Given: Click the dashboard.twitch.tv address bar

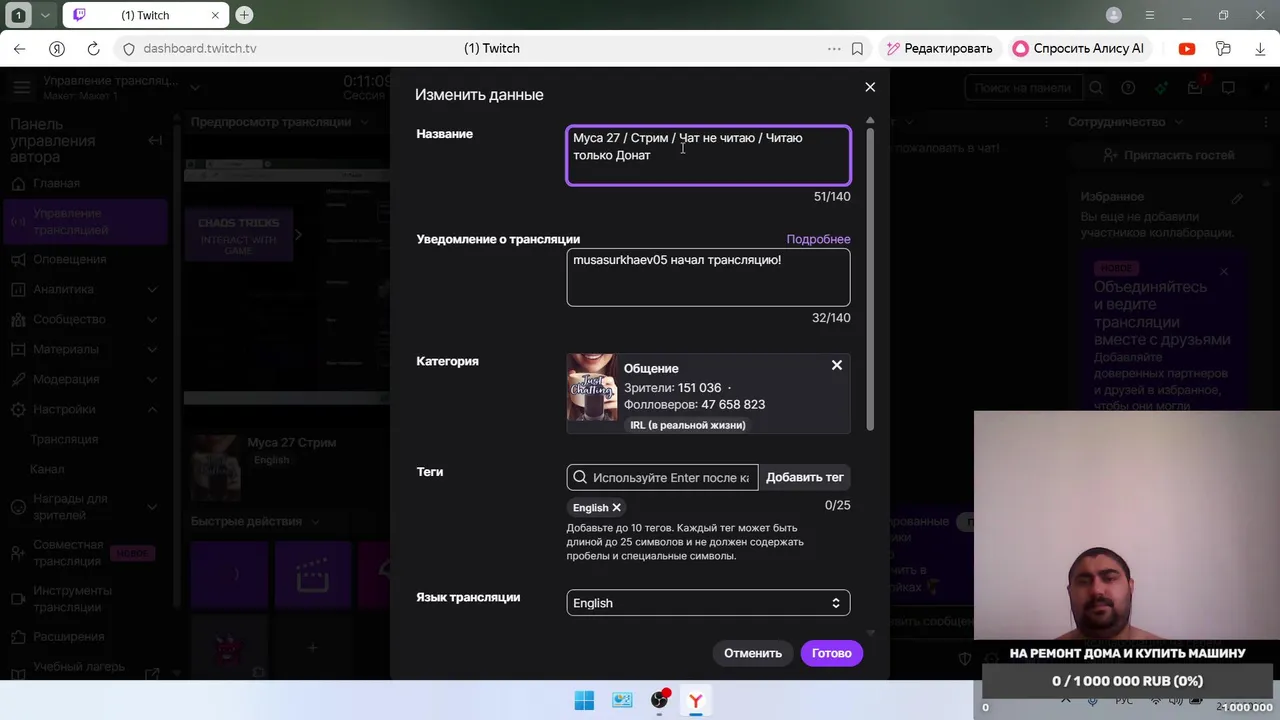Looking at the screenshot, I should pyautogui.click(x=199, y=48).
